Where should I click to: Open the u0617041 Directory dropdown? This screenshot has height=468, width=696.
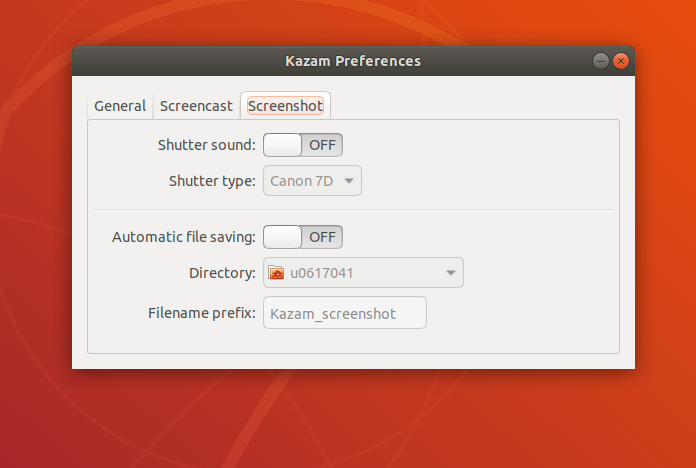pyautogui.click(x=364, y=273)
